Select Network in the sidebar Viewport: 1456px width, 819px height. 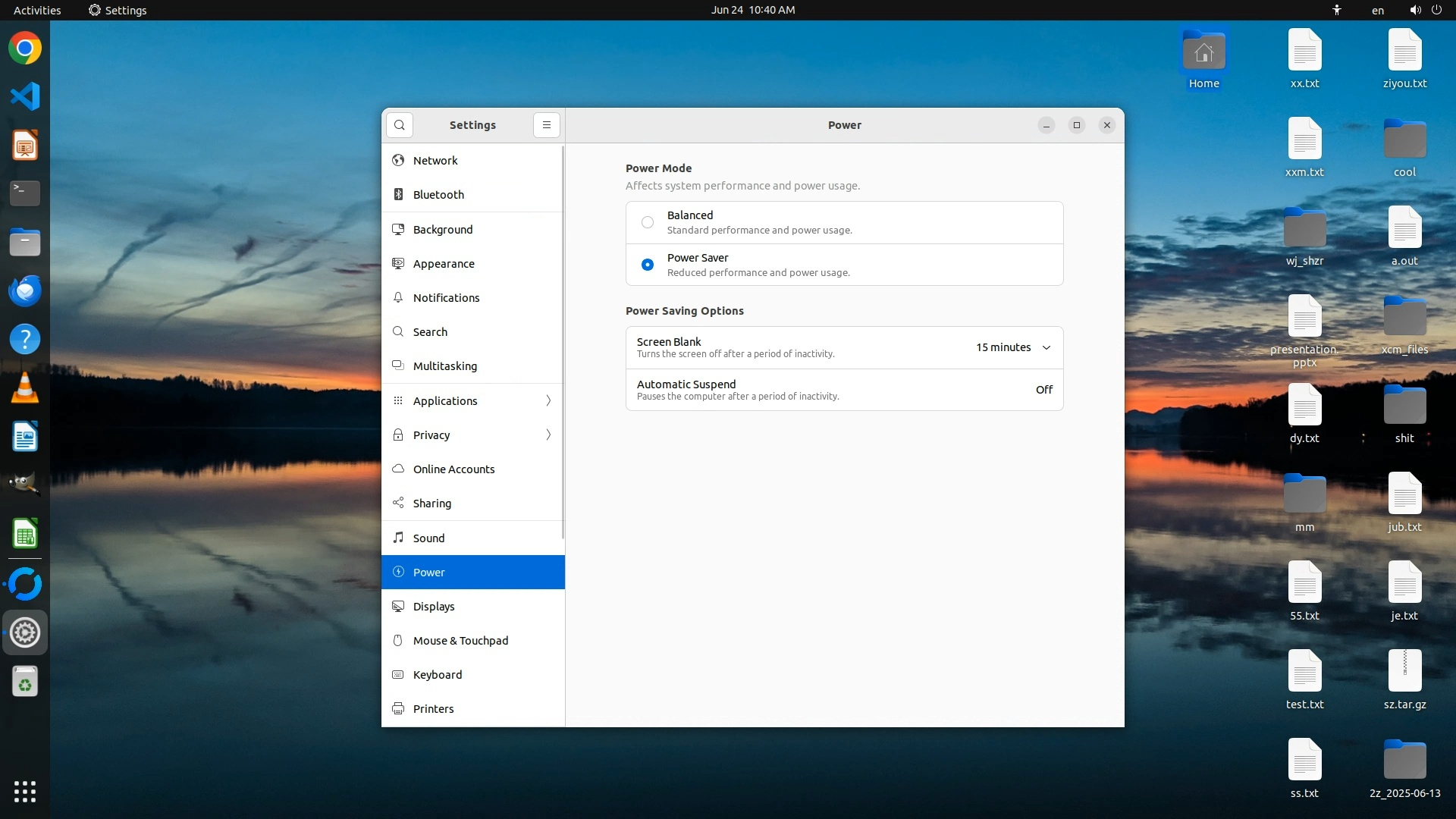(435, 161)
